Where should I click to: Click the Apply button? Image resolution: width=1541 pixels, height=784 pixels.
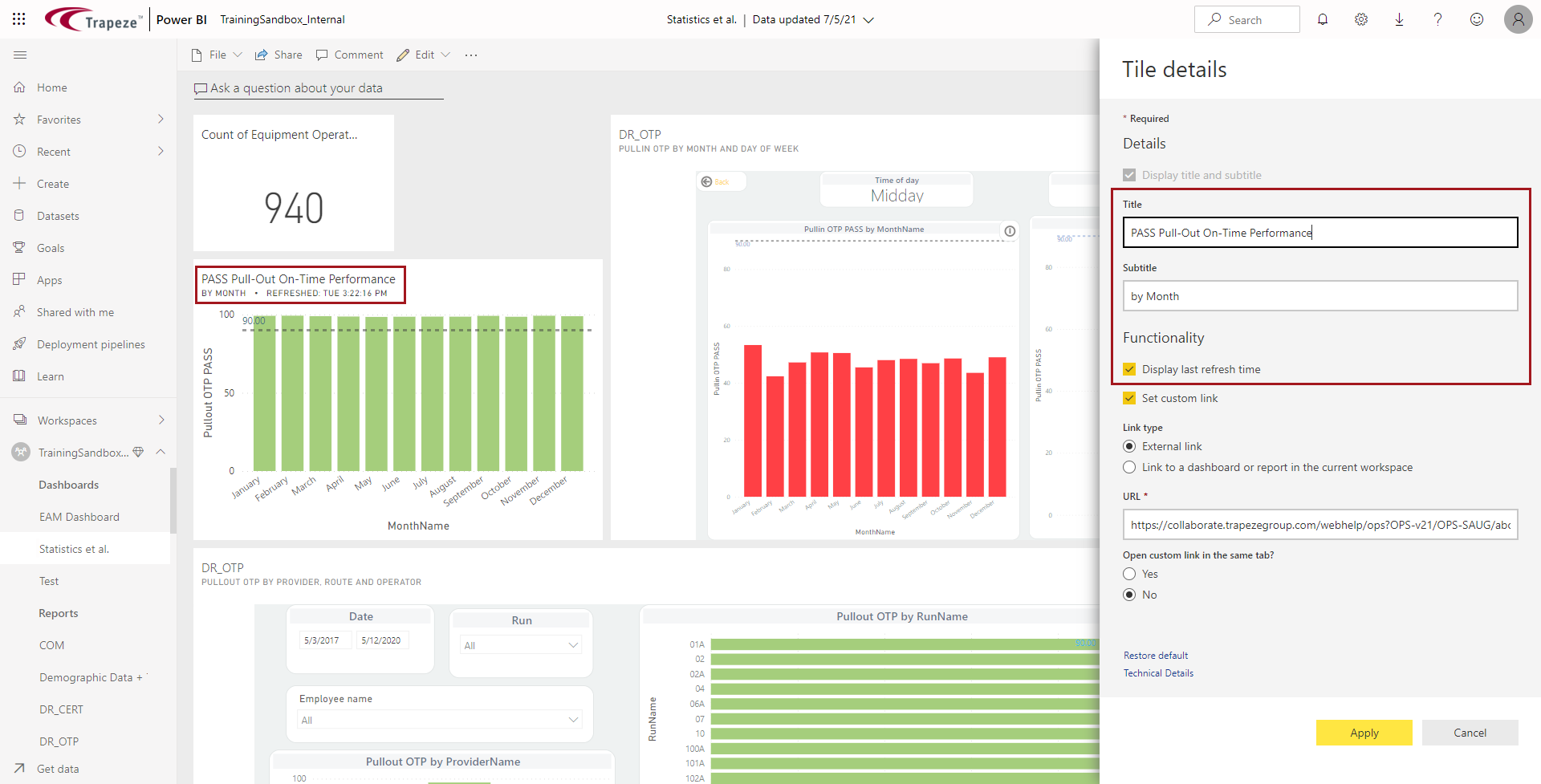click(x=1364, y=733)
